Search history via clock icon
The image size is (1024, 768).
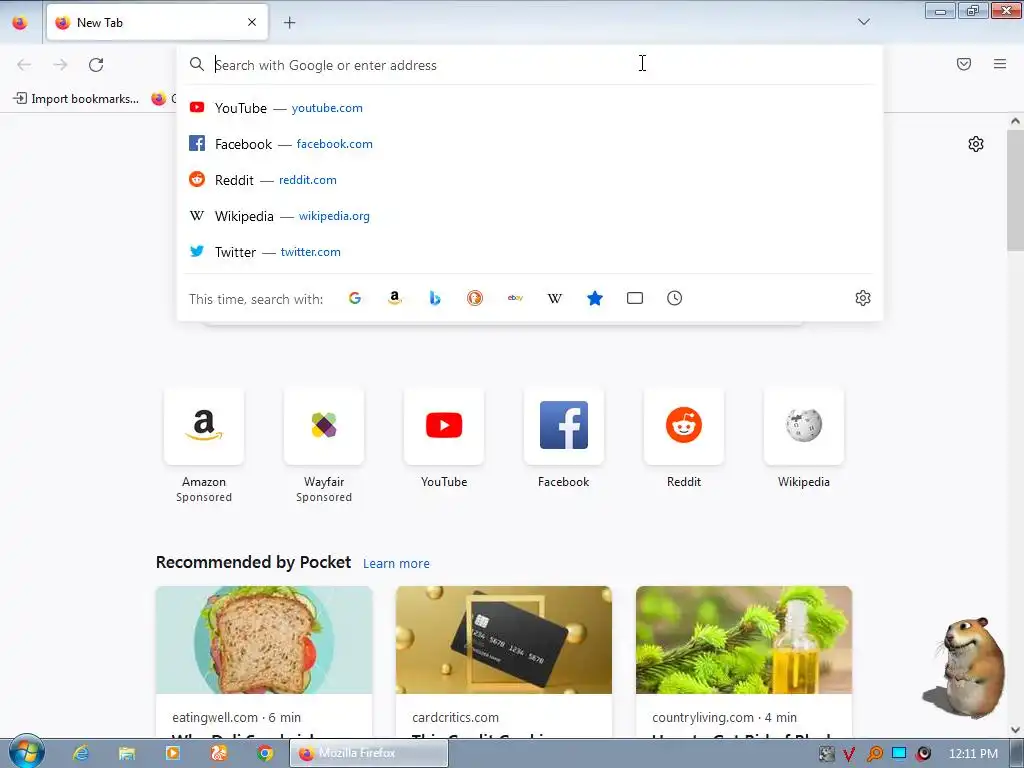click(675, 298)
